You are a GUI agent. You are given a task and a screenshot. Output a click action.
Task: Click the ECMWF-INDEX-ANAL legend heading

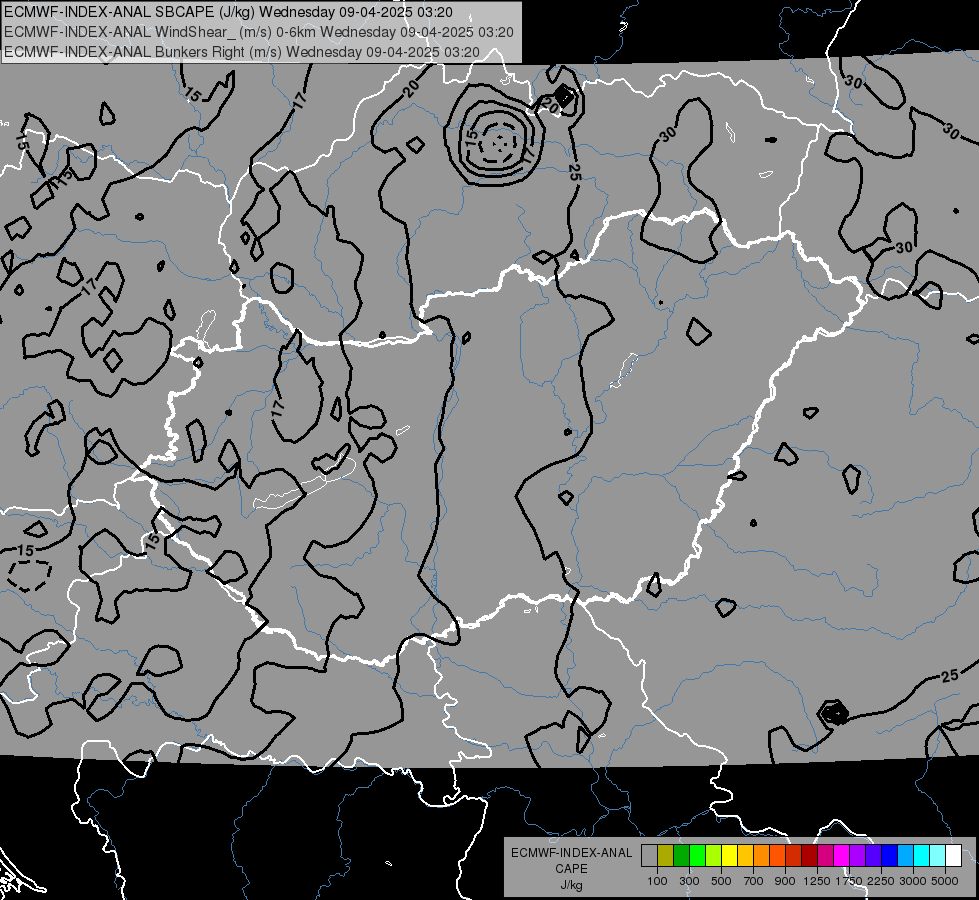pos(571,853)
